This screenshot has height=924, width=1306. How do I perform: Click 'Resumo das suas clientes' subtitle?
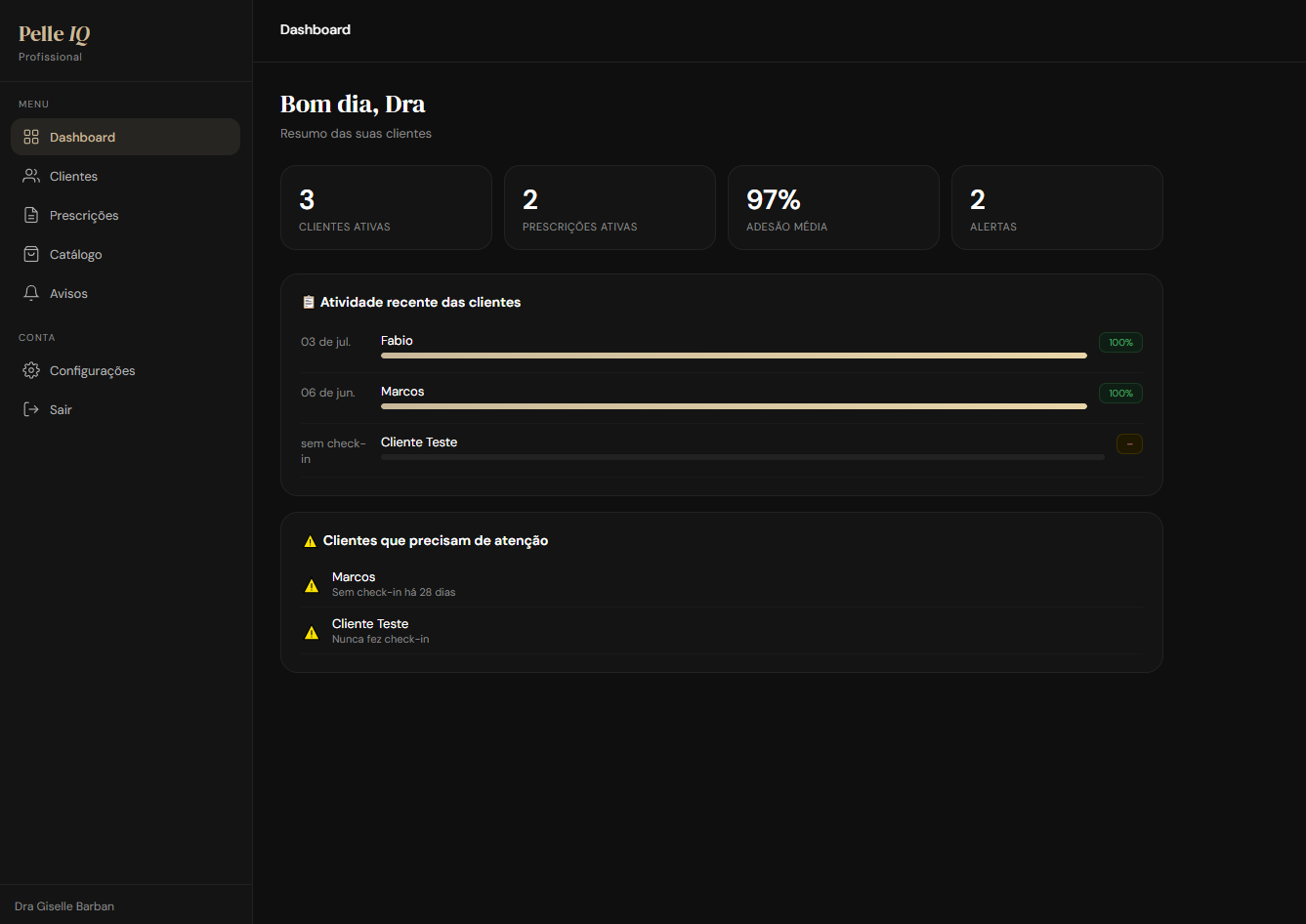point(356,134)
